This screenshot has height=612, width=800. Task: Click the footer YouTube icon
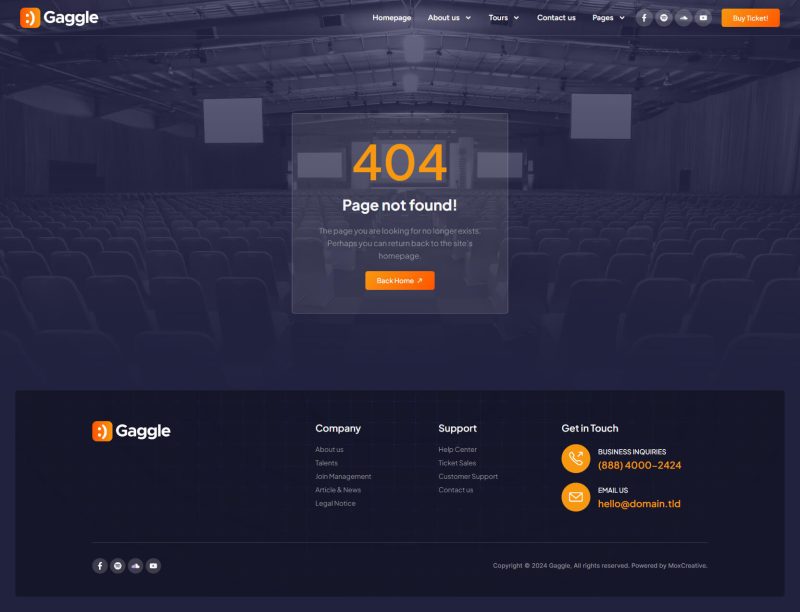[153, 566]
